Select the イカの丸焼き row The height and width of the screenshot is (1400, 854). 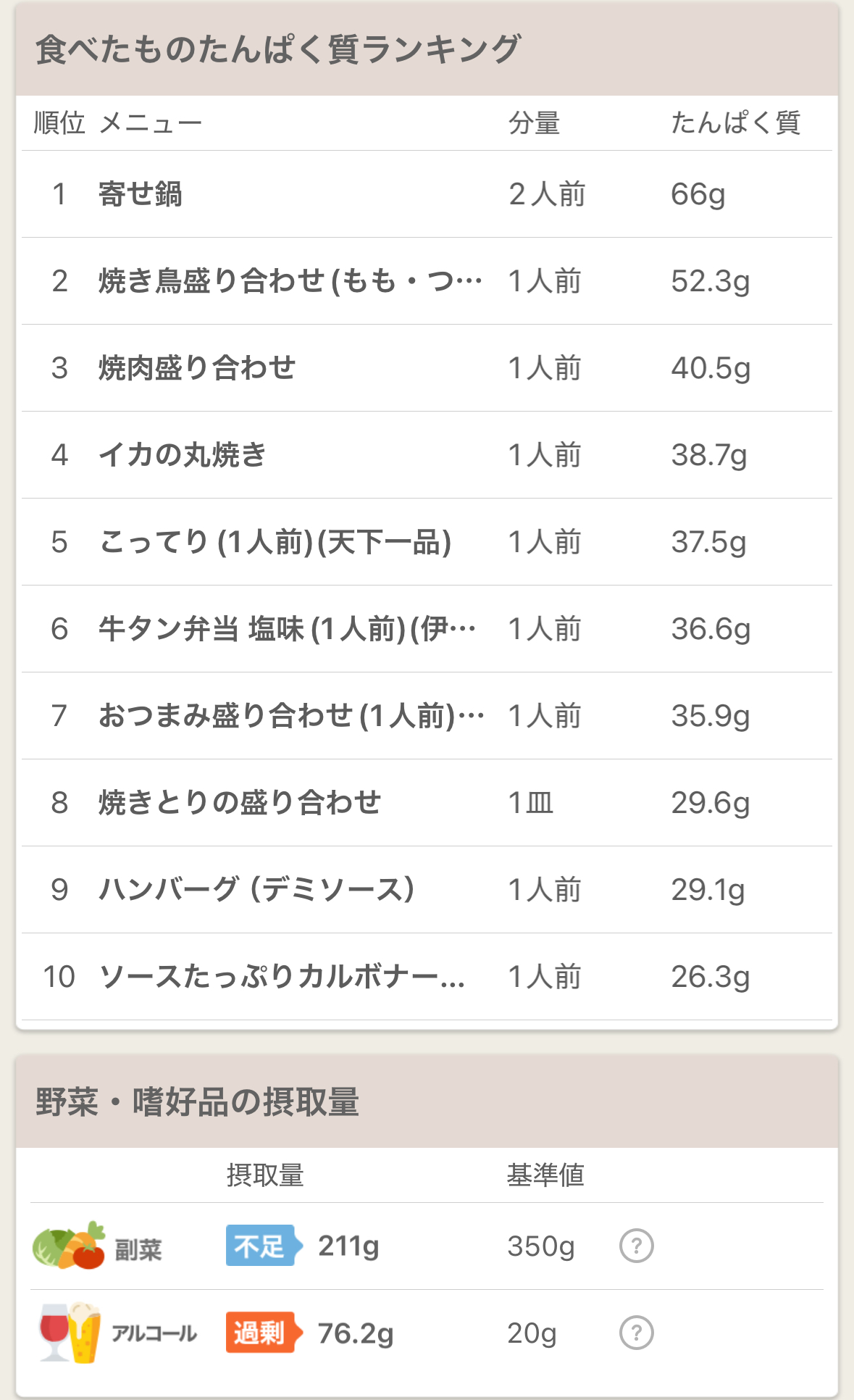427,455
